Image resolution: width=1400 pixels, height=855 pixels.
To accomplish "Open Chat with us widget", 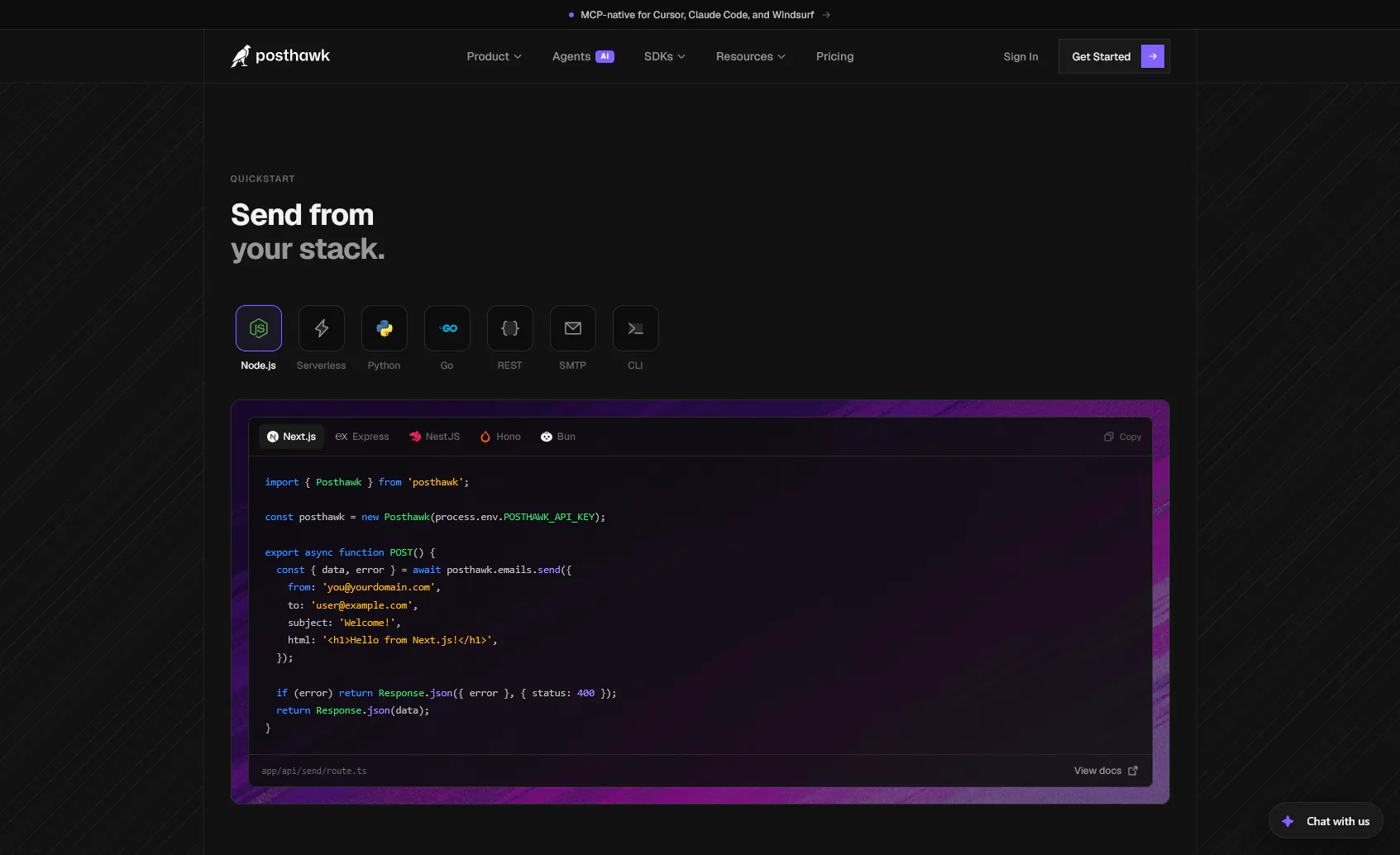I will coord(1326,821).
